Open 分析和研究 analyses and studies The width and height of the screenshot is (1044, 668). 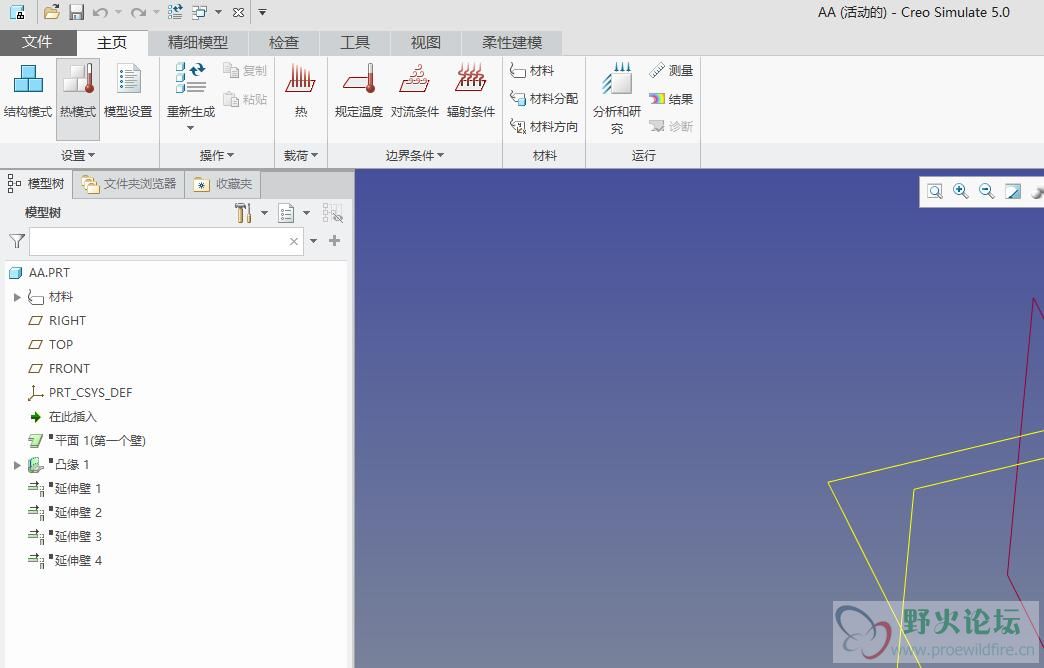coord(617,98)
